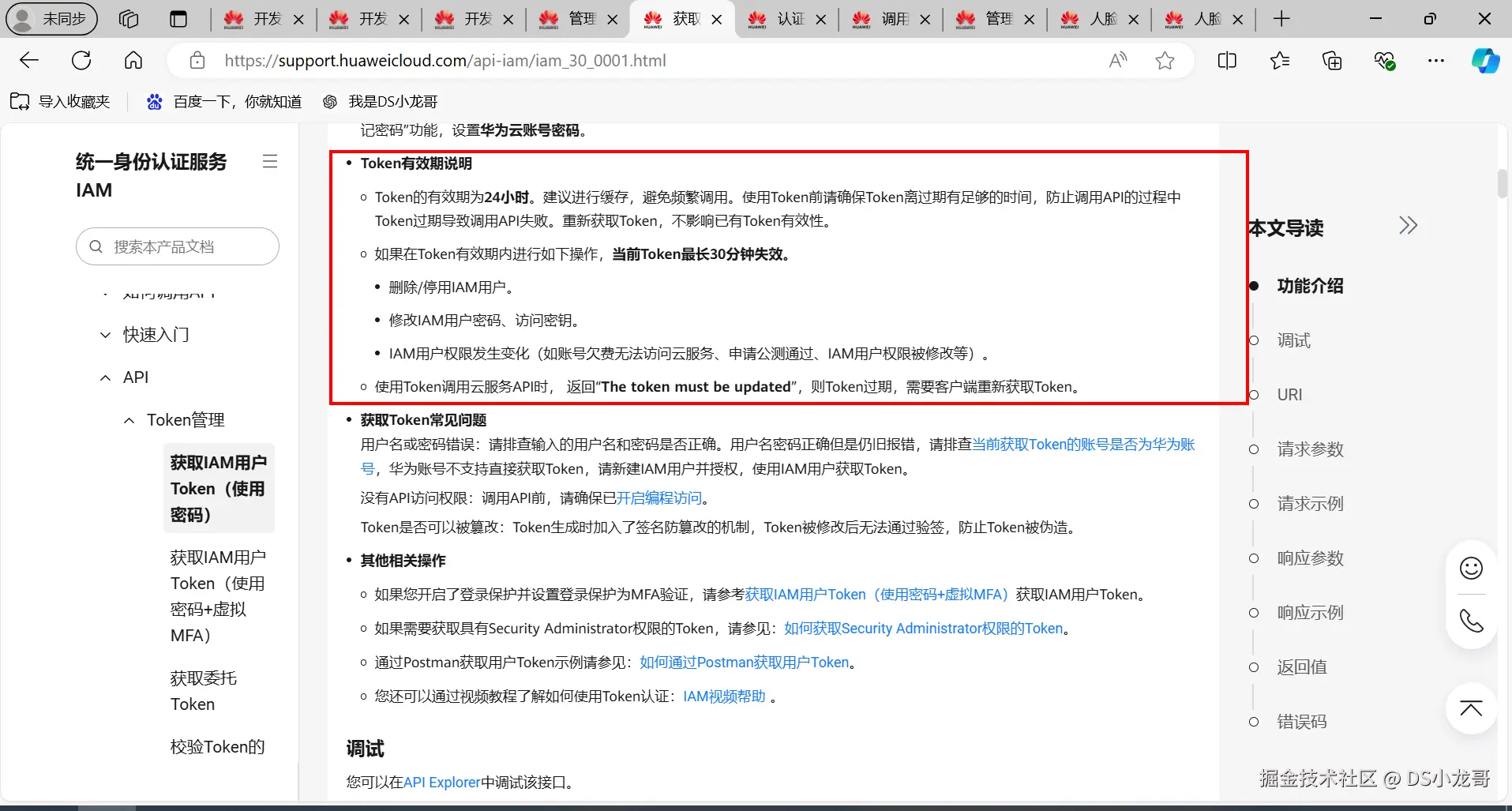Jump to 响应示例 in outline
1512x811 pixels.
point(1311,613)
